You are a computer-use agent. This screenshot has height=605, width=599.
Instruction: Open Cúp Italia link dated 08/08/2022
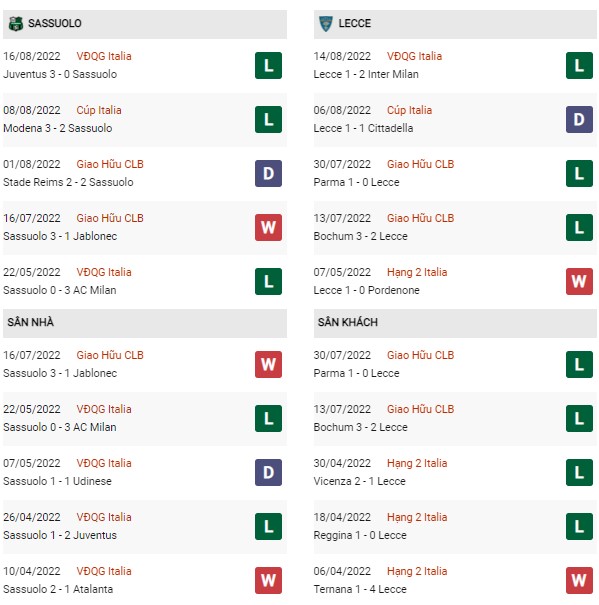pos(99,110)
